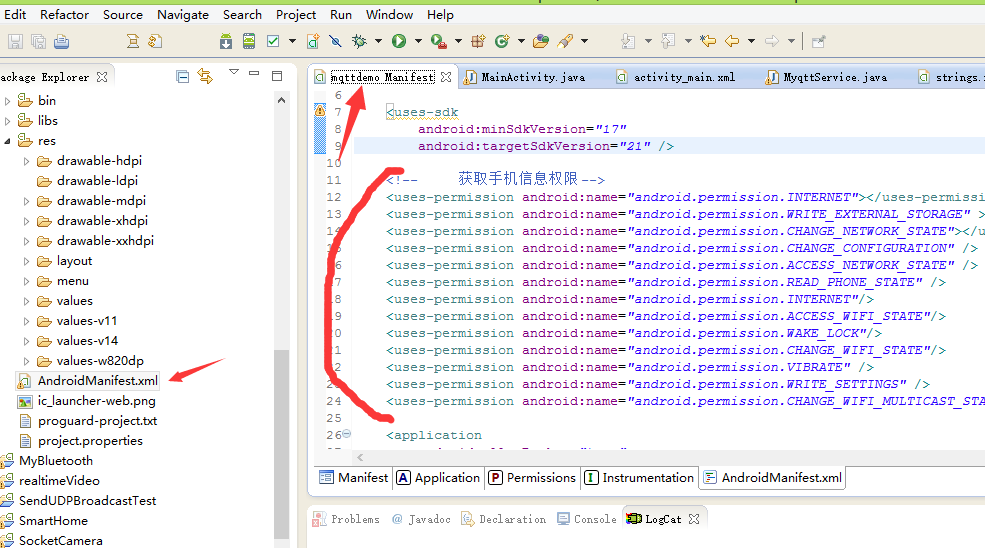Viewport: 985px width, 548px height.
Task: Open the Permissions manifest editor tab
Action: click(532, 478)
